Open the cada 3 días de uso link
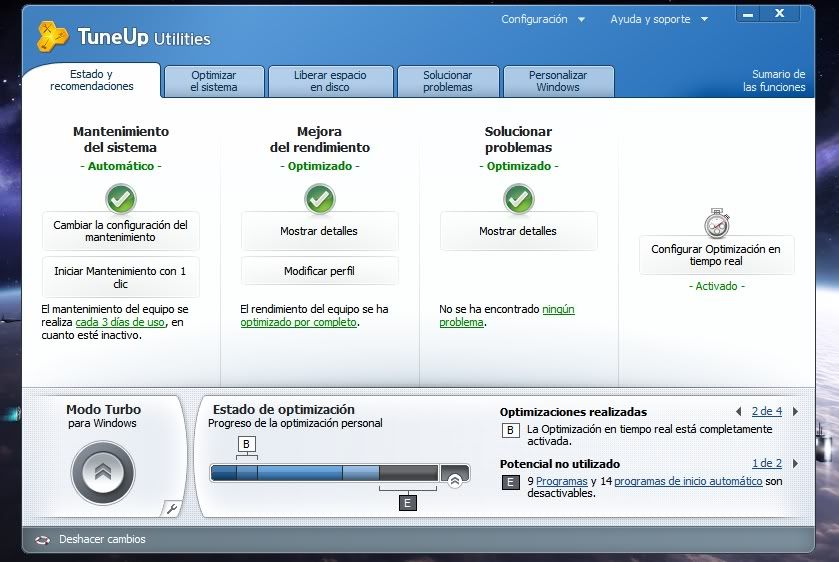This screenshot has height=562, width=839. coord(120,322)
